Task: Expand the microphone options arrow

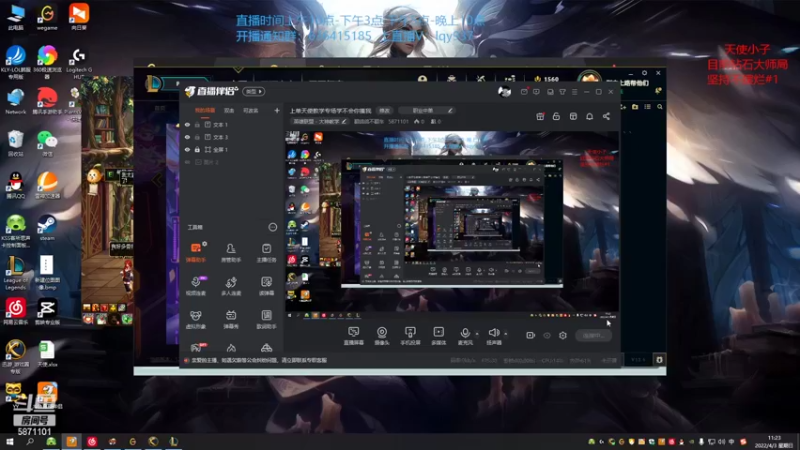Action: coord(477,334)
